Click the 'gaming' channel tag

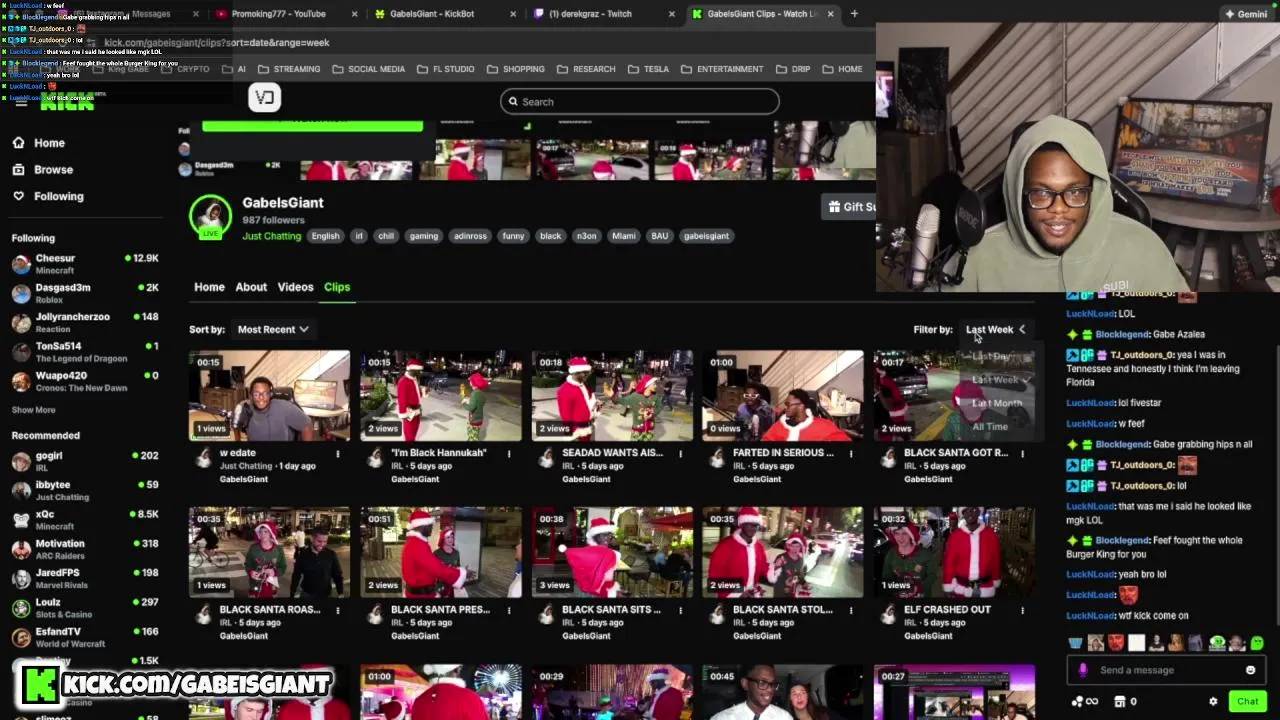(x=423, y=236)
